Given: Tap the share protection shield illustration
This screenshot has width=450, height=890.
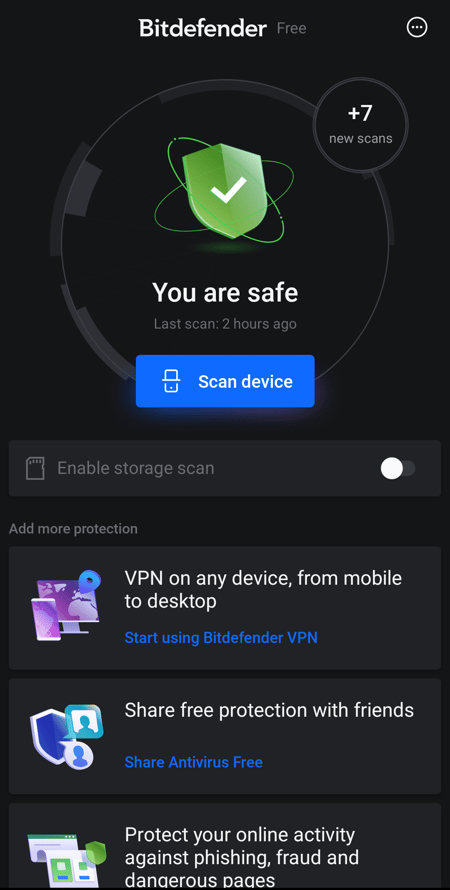Looking at the screenshot, I should point(66,737).
